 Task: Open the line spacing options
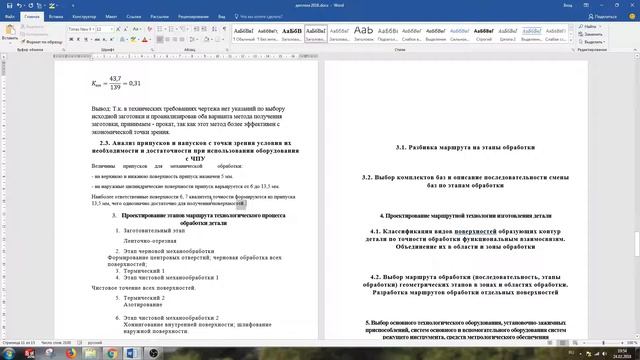pos(193,40)
